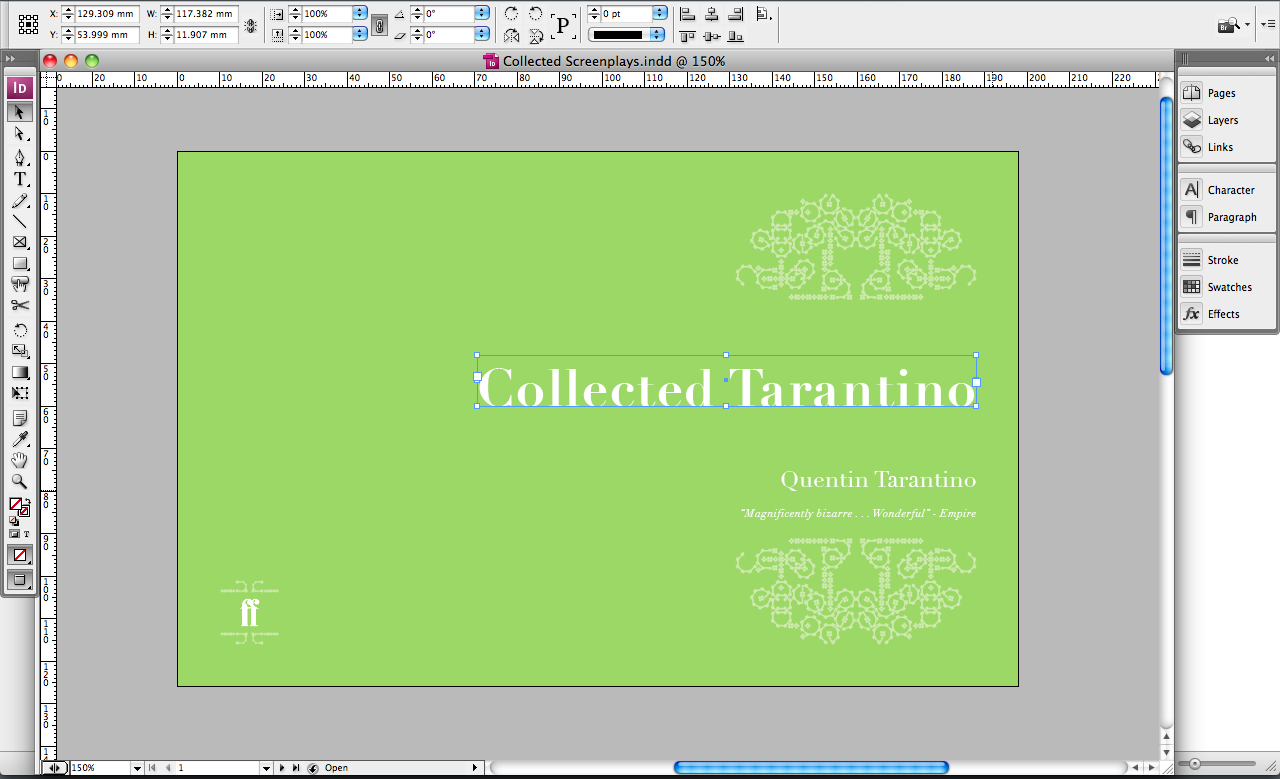Image resolution: width=1280 pixels, height=779 pixels.
Task: Open the preflight Open status menu arrow
Action: pyautogui.click(x=475, y=768)
